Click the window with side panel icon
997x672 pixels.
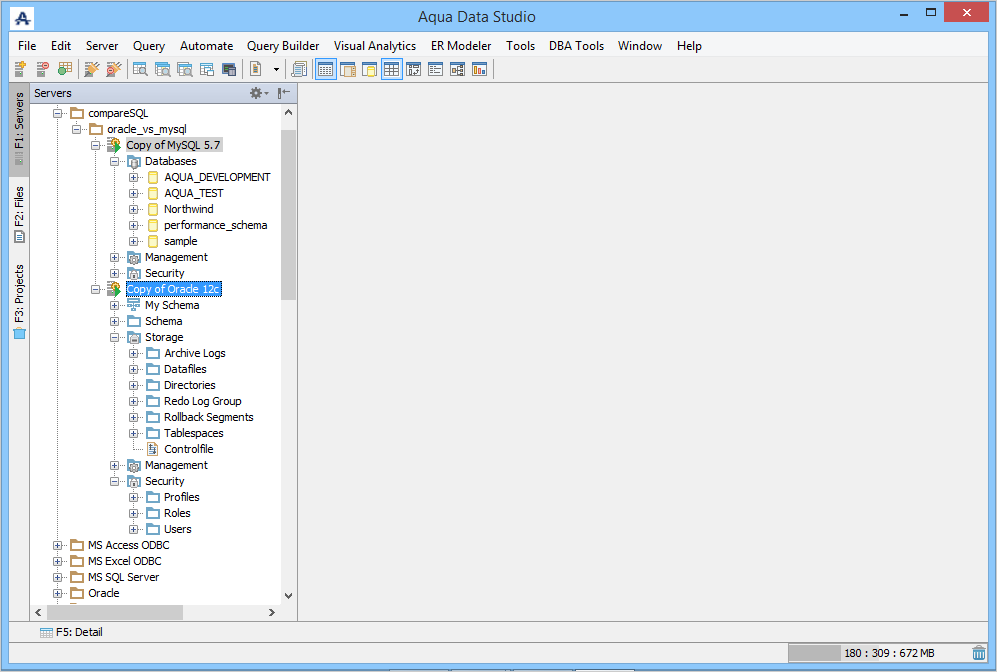coord(348,69)
